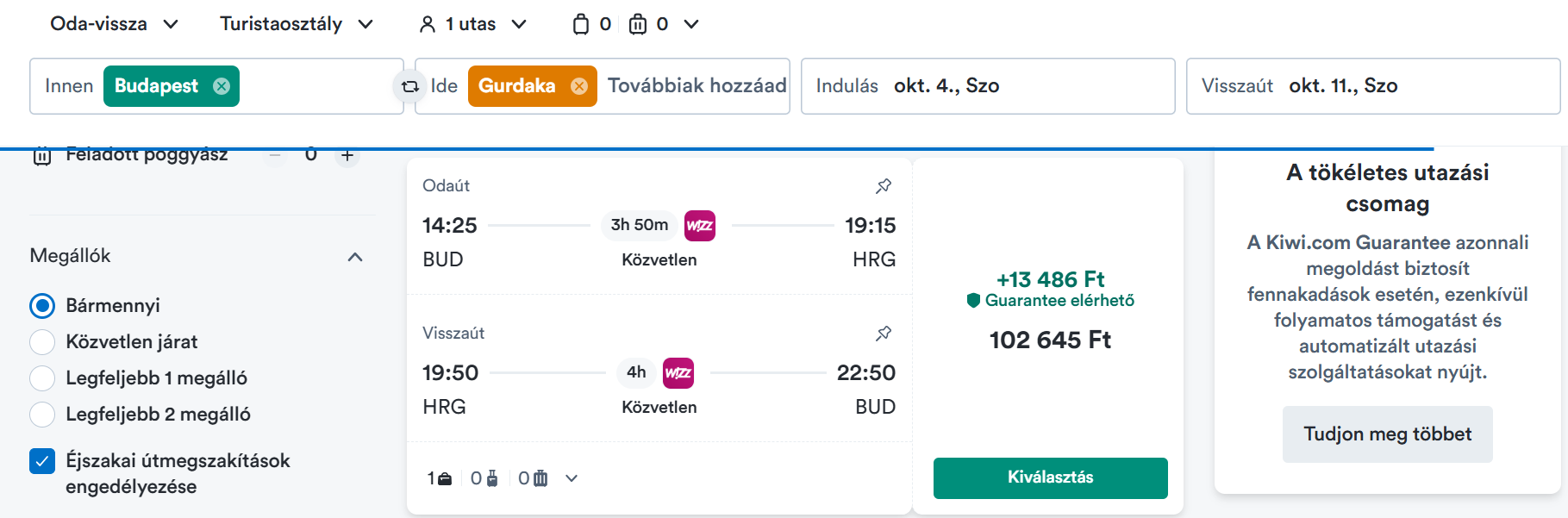Pin the return Visszaút flight
This screenshot has width=1568, height=518.
(884, 333)
